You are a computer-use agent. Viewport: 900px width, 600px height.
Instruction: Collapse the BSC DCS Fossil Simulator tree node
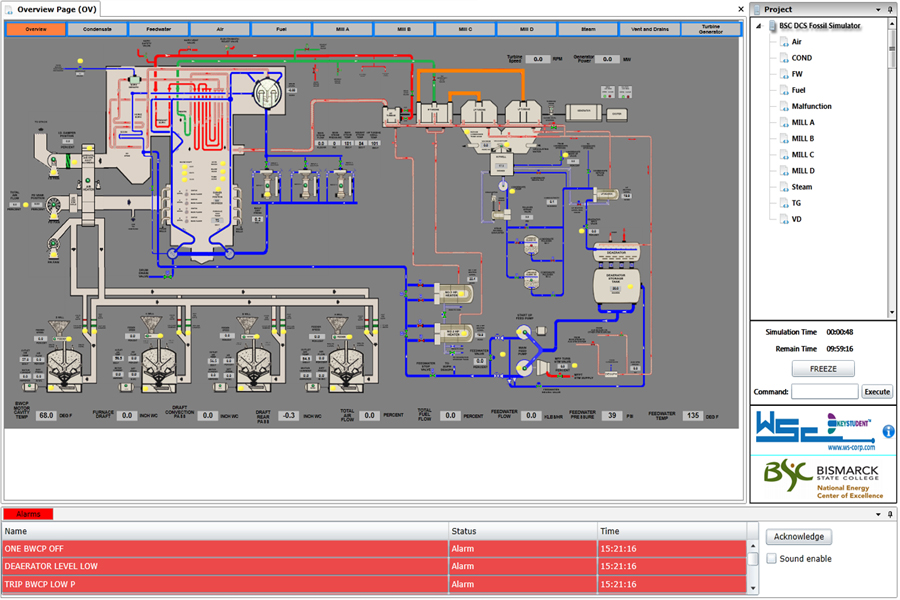click(759, 26)
